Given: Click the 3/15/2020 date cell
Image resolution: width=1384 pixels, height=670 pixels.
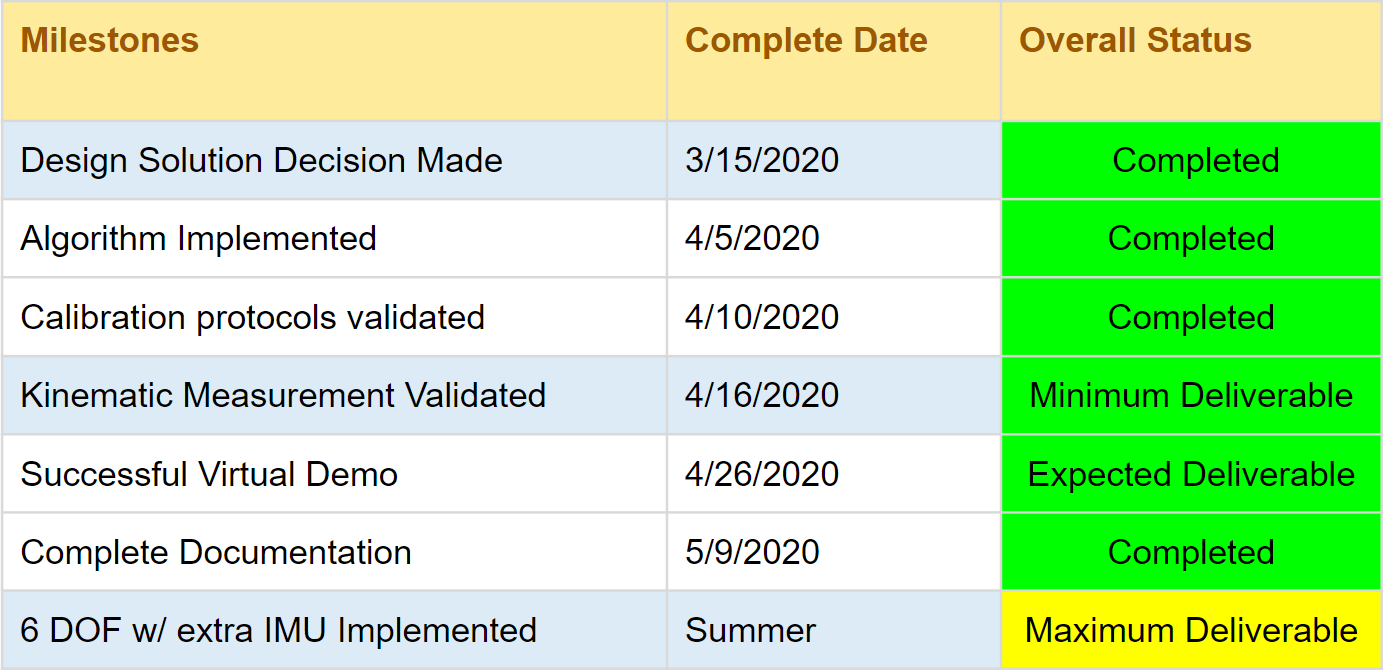Looking at the screenshot, I should 762,161.
